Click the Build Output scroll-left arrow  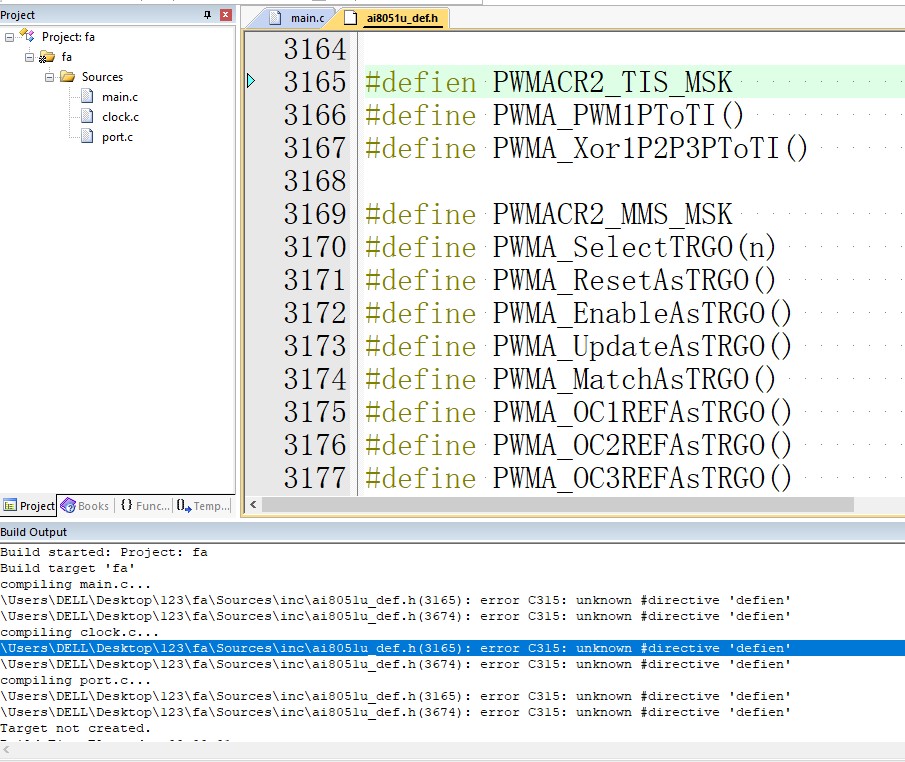6,750
